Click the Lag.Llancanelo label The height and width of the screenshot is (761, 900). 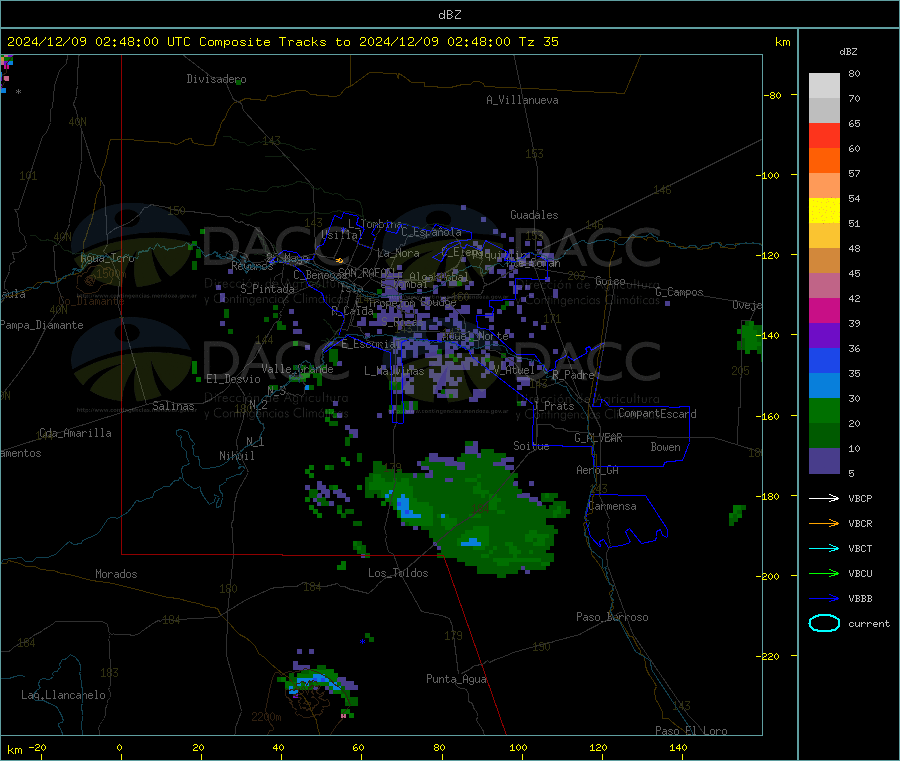(x=64, y=695)
